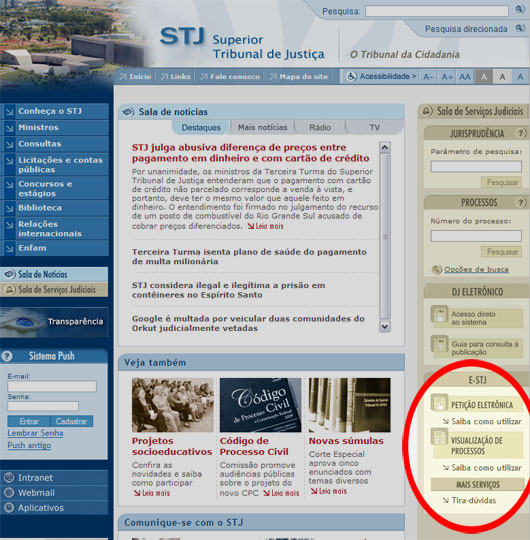Click the arrow icon beside Consultas
Viewport: 530px width, 540px height.
[9, 144]
